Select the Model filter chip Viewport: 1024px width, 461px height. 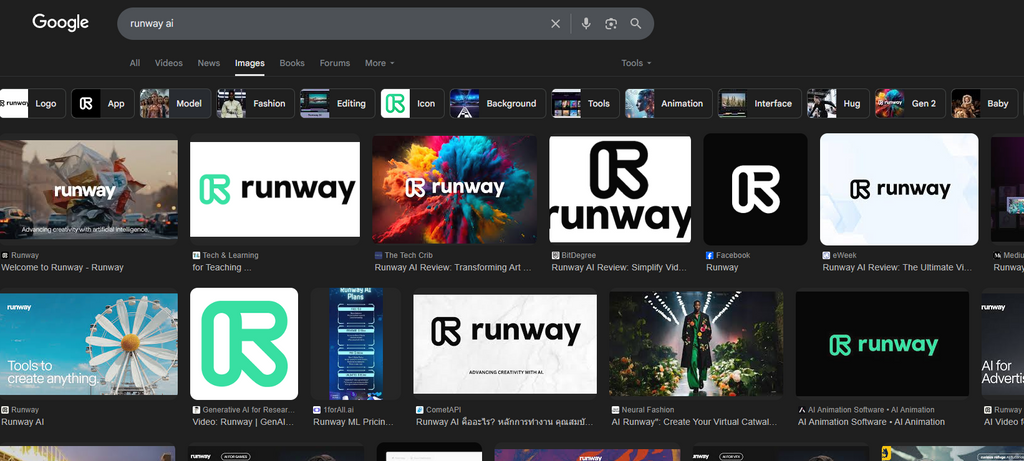[x=175, y=103]
